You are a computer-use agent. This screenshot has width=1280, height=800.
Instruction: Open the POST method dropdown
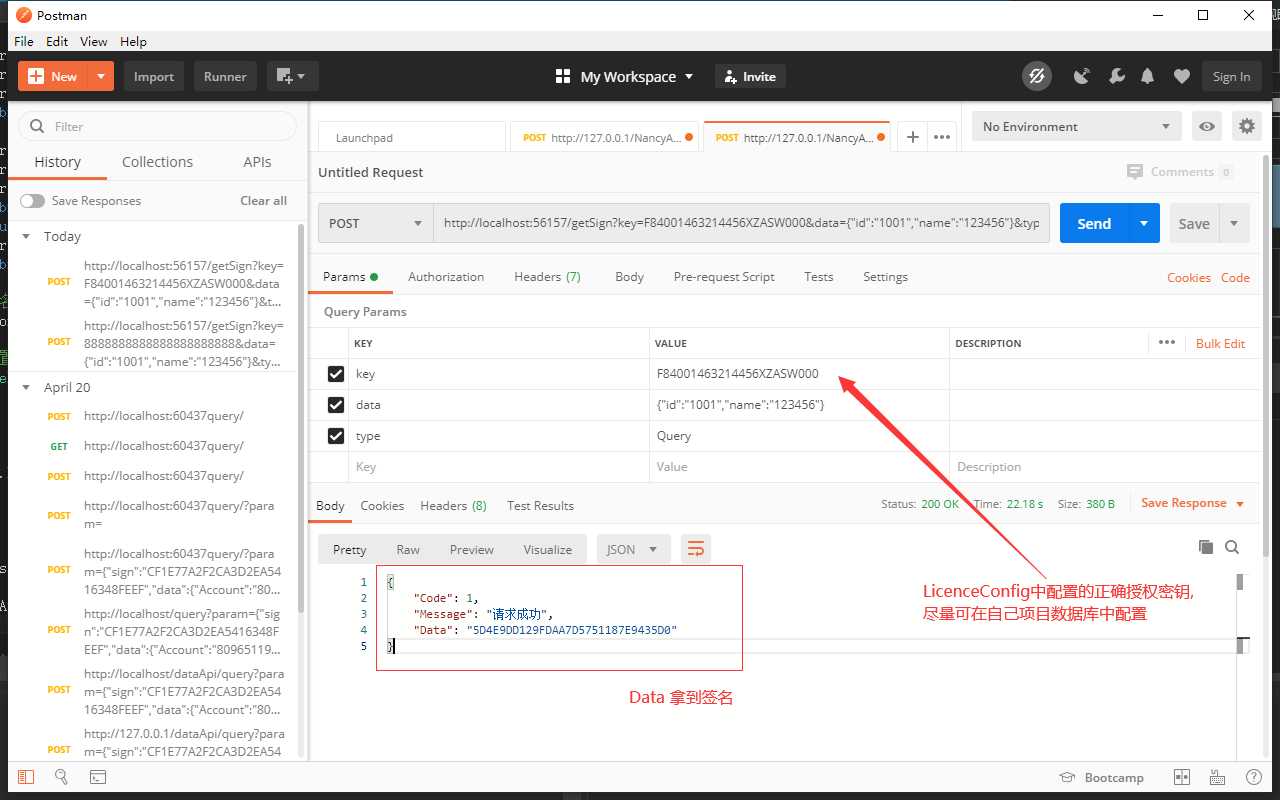coord(376,223)
